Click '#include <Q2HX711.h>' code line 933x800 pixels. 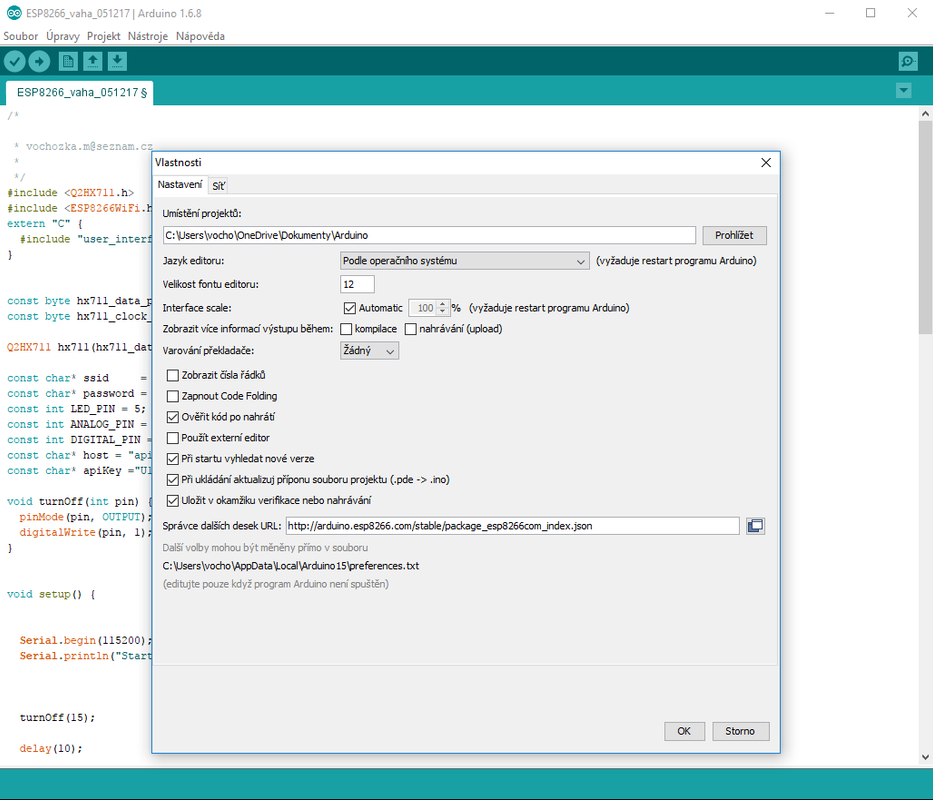(x=70, y=193)
